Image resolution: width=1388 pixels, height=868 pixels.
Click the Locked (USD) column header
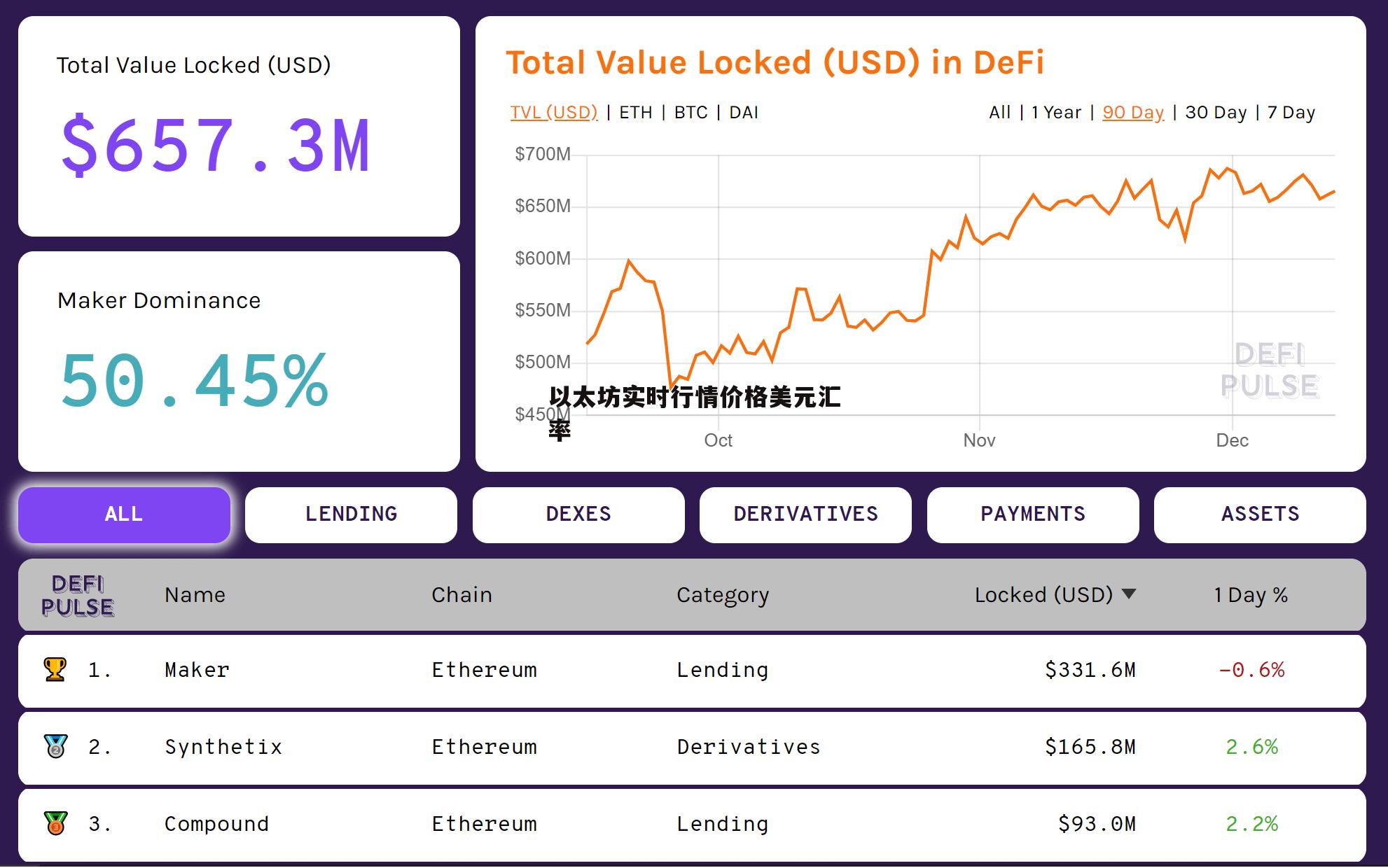pos(1043,595)
